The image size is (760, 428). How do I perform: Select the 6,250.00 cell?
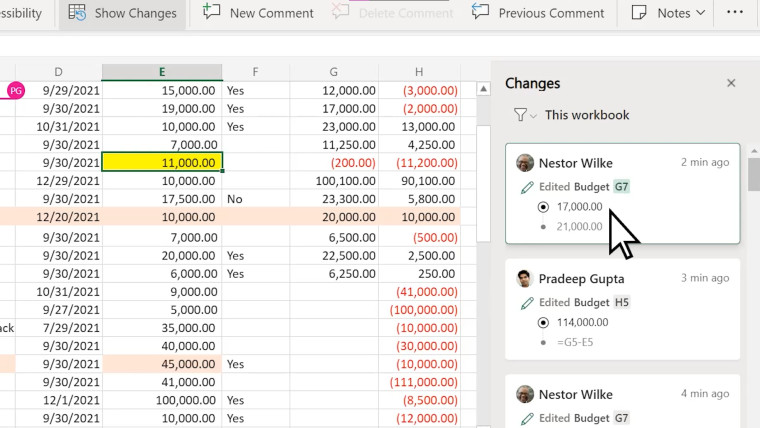pyautogui.click(x=334, y=273)
